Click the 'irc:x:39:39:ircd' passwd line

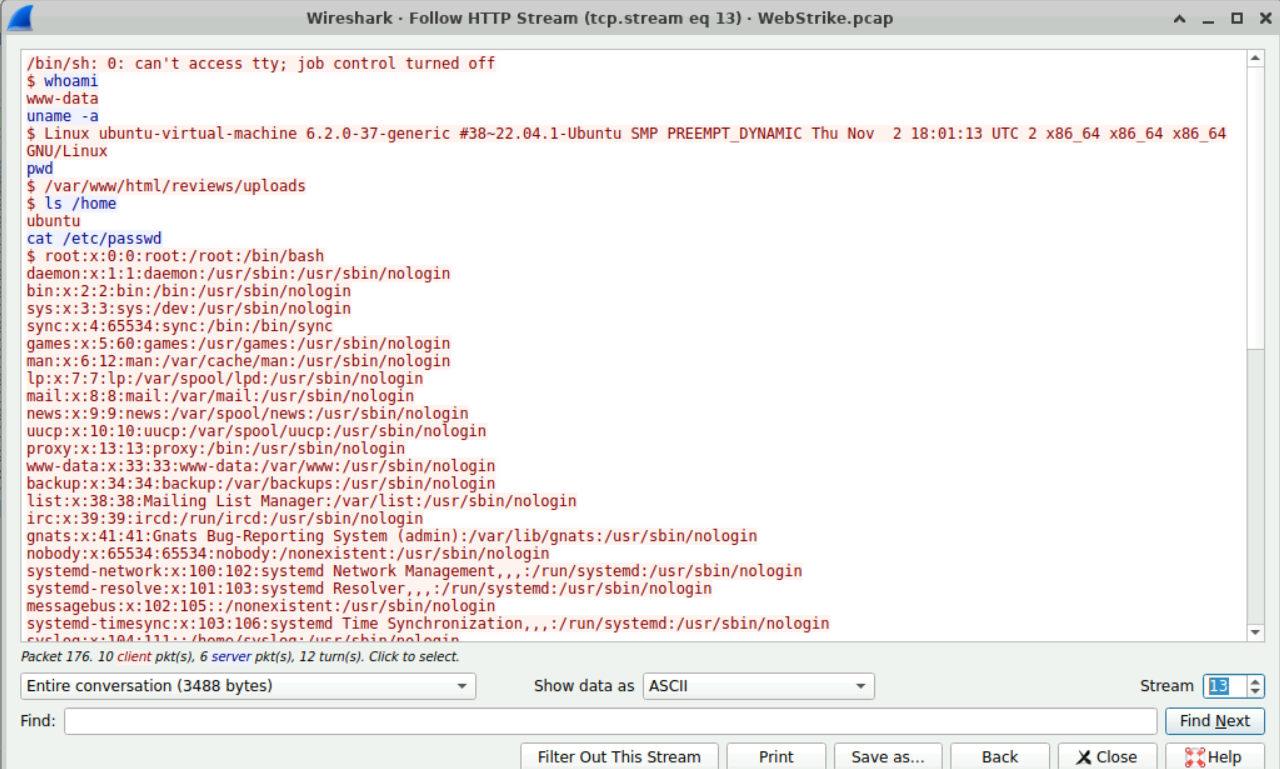225,518
